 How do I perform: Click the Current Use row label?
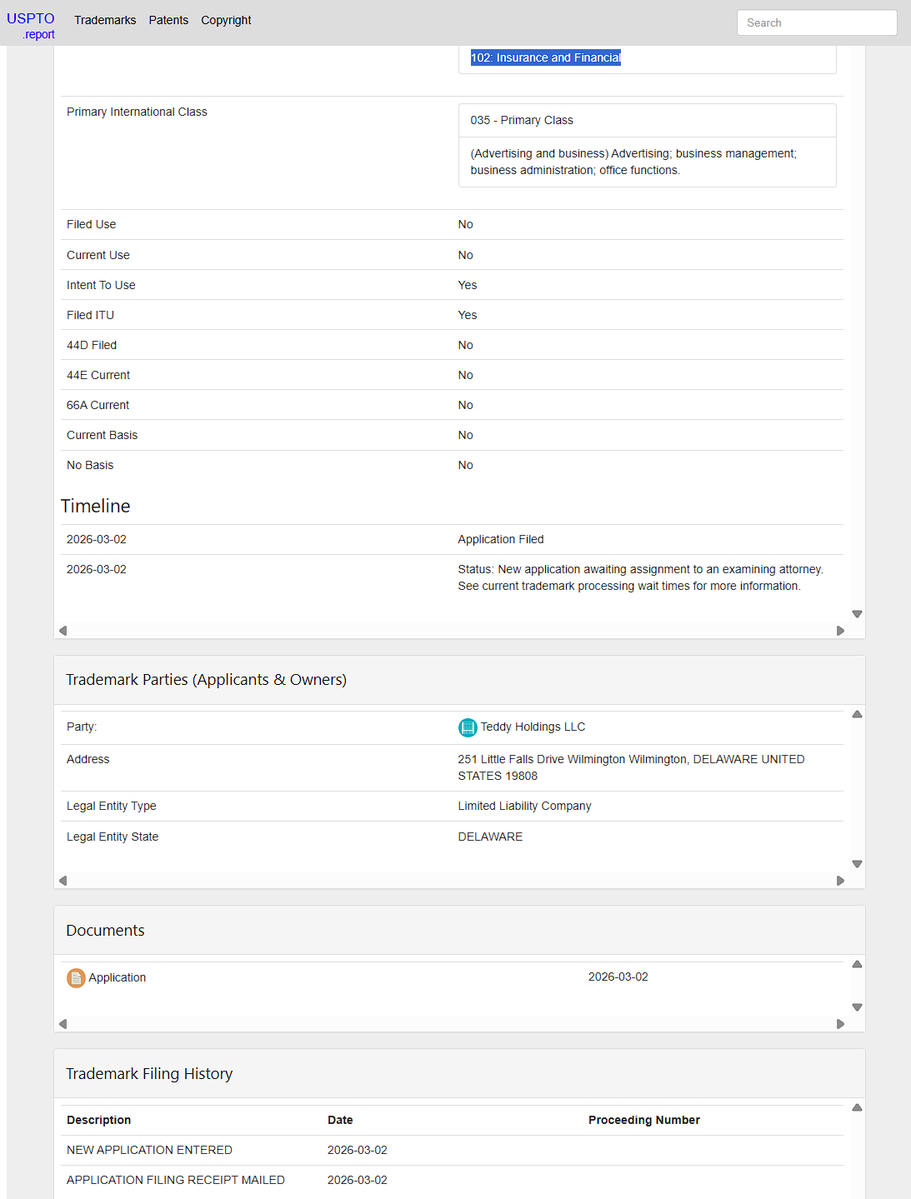(98, 255)
